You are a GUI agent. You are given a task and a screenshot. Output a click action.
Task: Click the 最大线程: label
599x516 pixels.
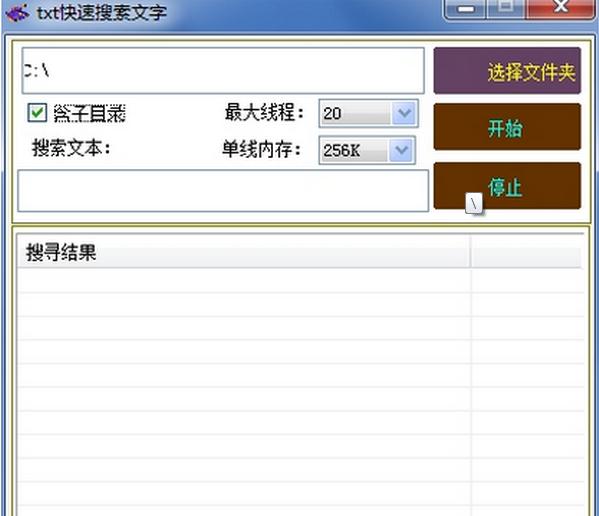264,113
